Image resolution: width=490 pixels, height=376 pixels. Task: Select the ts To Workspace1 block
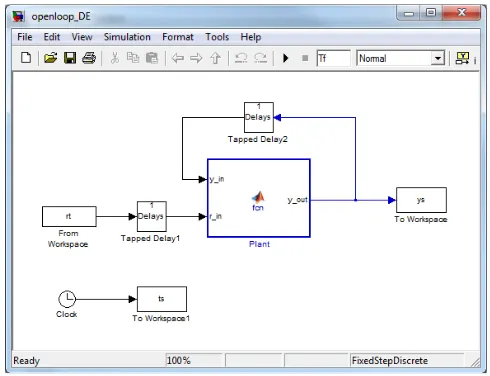tap(162, 299)
